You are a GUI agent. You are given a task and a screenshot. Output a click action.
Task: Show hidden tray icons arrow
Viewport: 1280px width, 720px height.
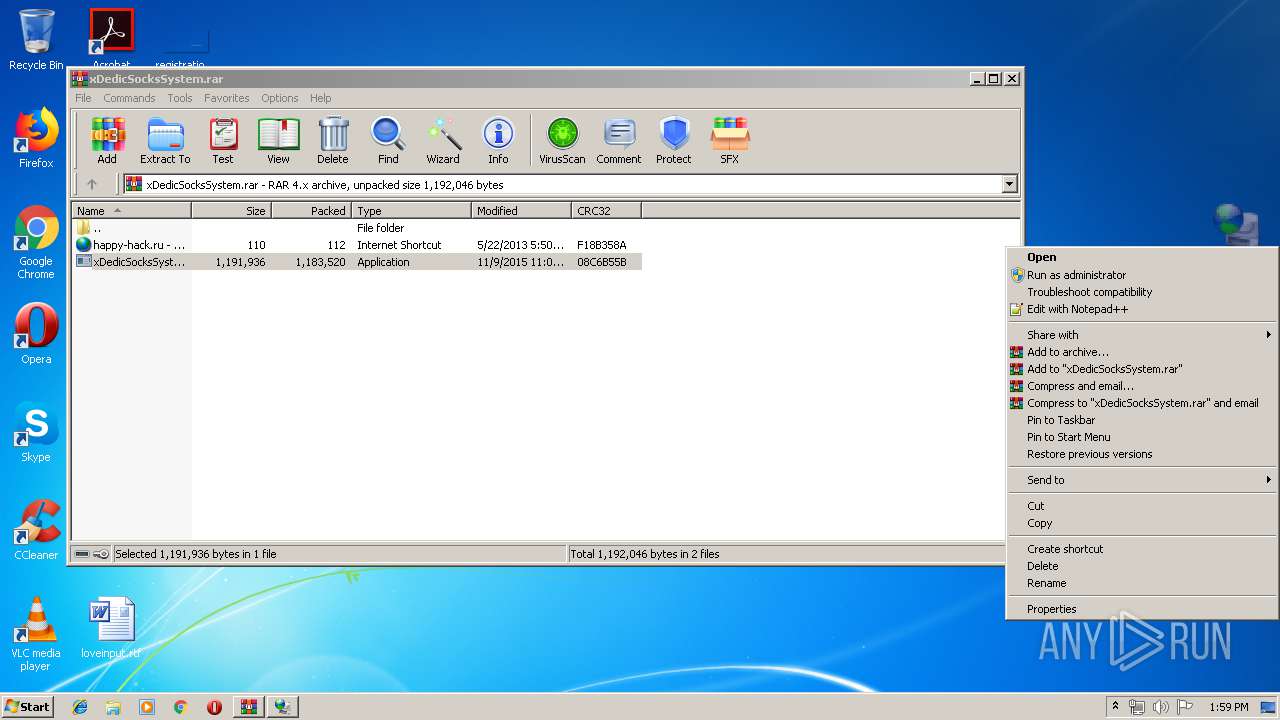pyautogui.click(x=1115, y=707)
